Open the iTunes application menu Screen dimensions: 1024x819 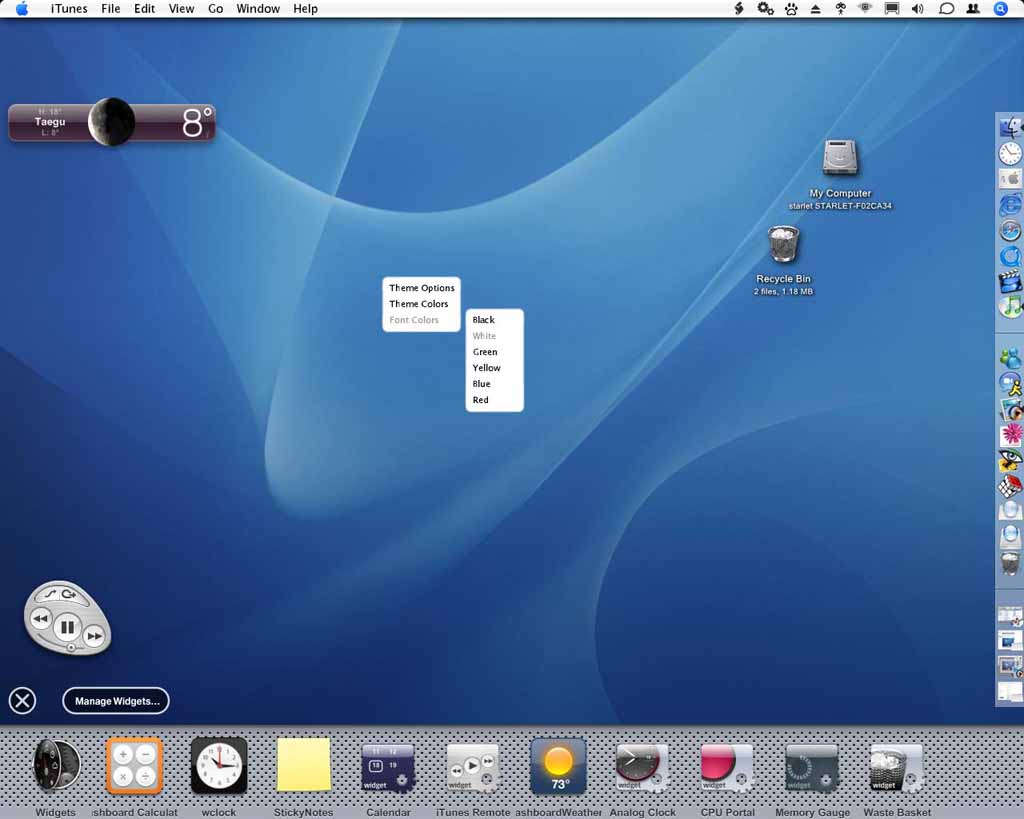tap(69, 8)
